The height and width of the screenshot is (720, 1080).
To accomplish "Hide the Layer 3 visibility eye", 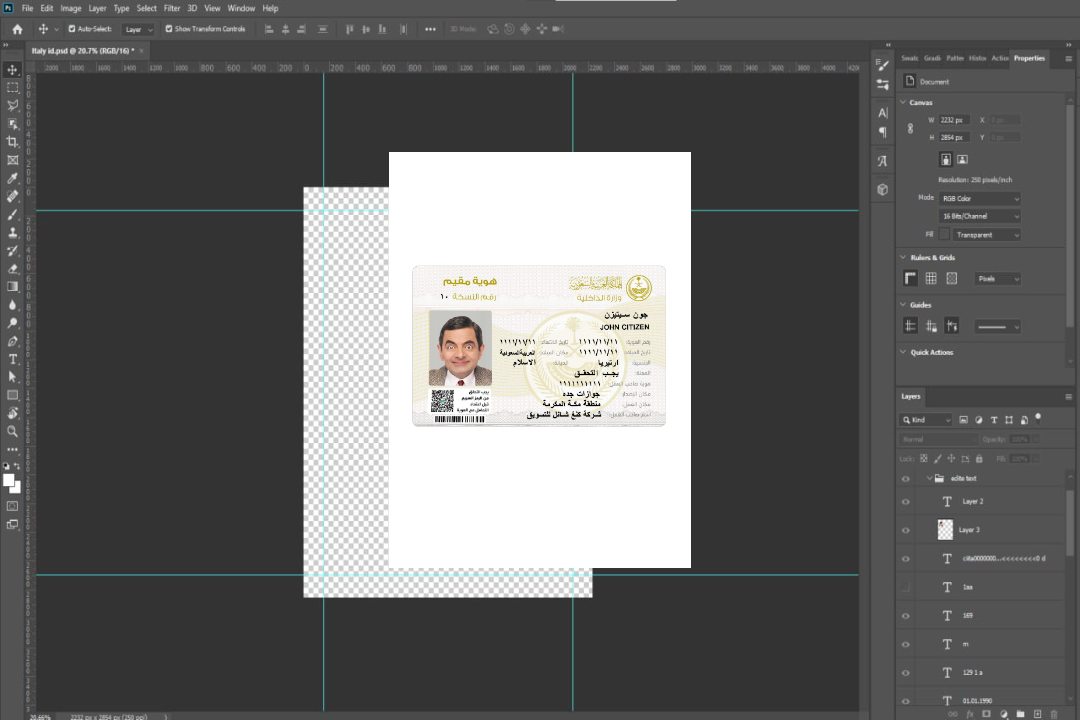I will 906,530.
